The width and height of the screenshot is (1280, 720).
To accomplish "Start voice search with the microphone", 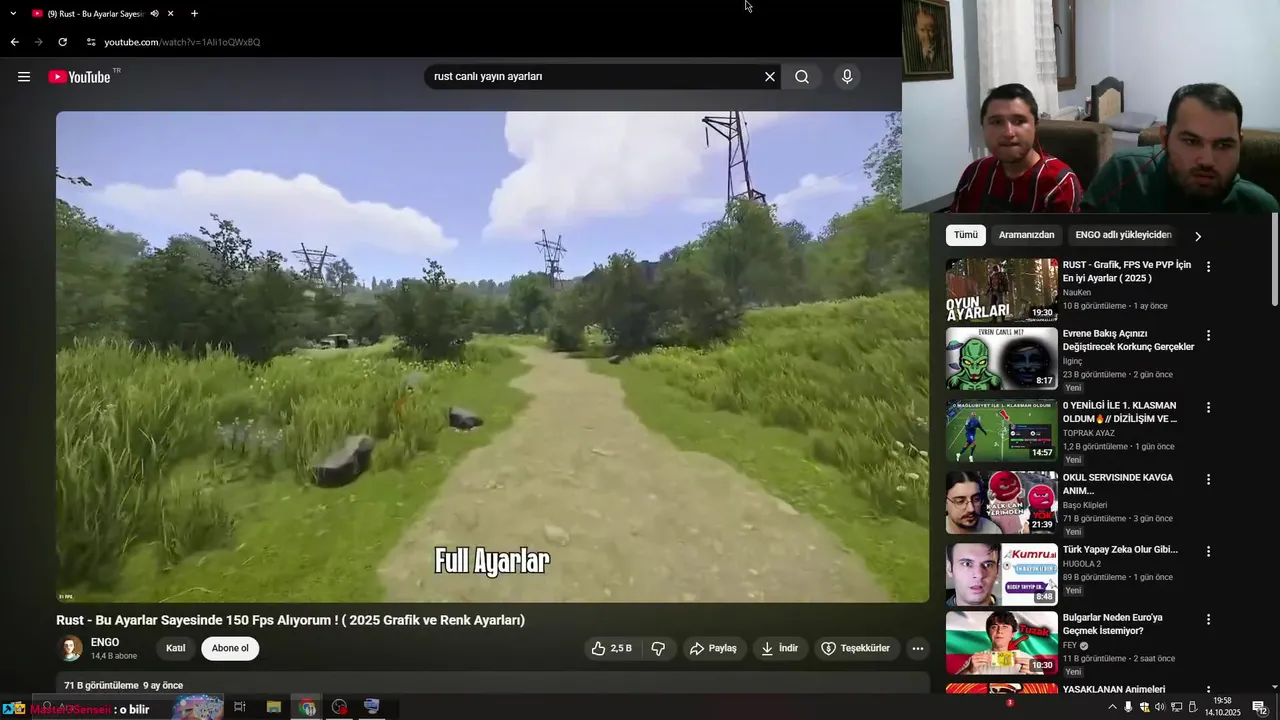I will click(x=847, y=77).
